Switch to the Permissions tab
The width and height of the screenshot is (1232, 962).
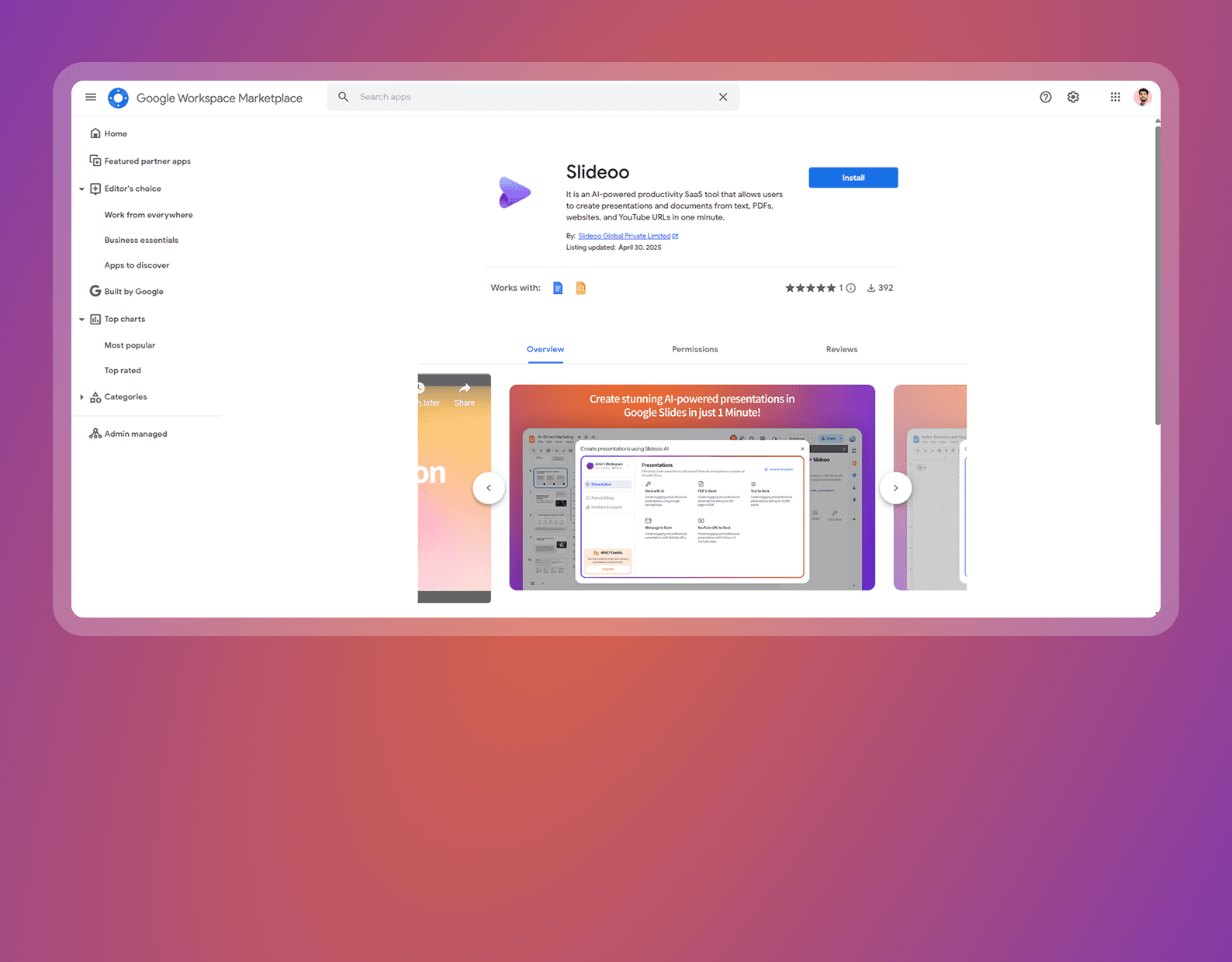coord(695,349)
